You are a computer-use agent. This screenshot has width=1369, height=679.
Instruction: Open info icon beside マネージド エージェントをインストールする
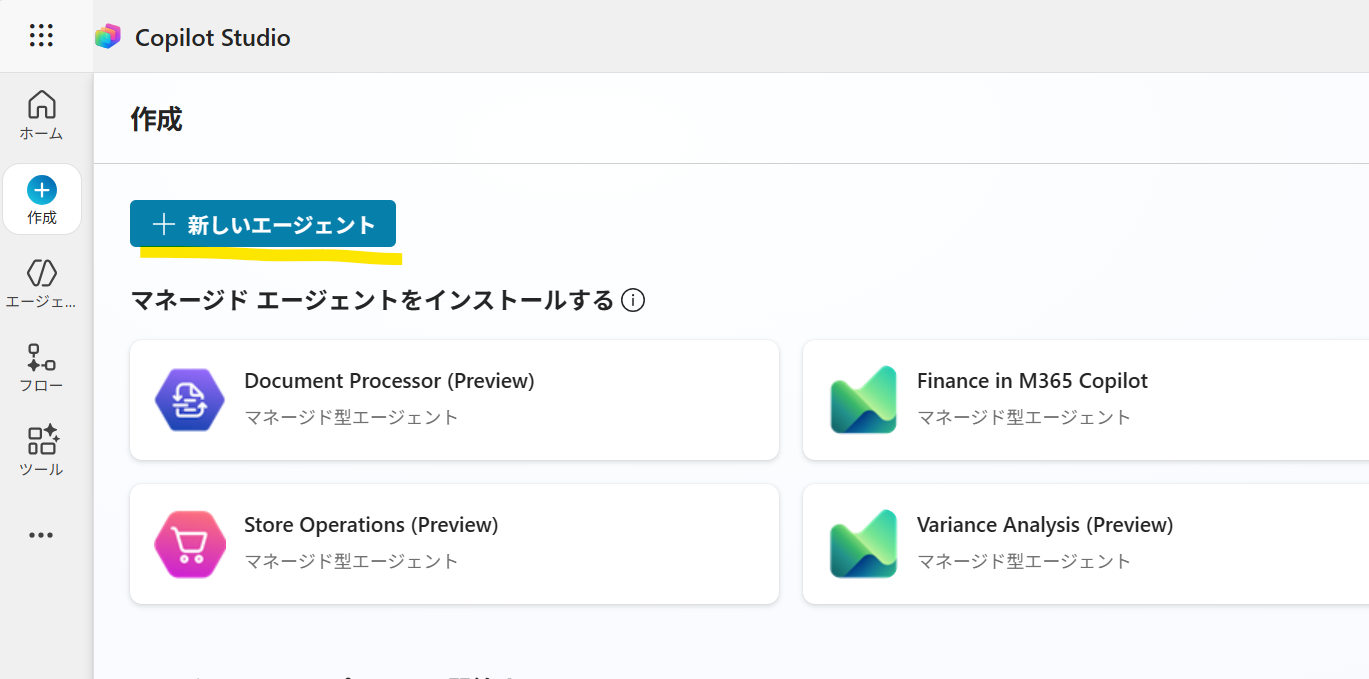[x=633, y=300]
